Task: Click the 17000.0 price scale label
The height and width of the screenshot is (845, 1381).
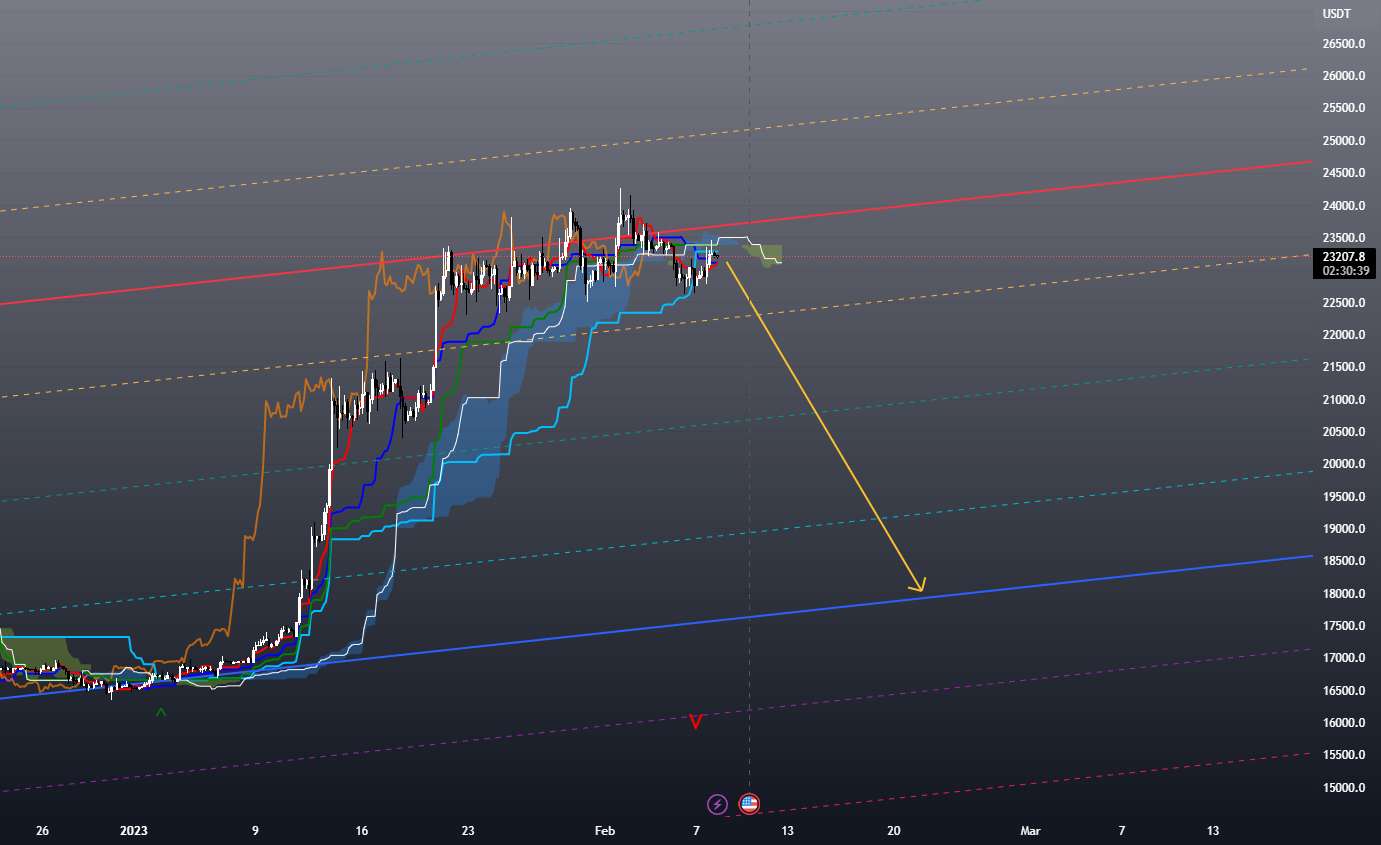Action: coord(1343,658)
